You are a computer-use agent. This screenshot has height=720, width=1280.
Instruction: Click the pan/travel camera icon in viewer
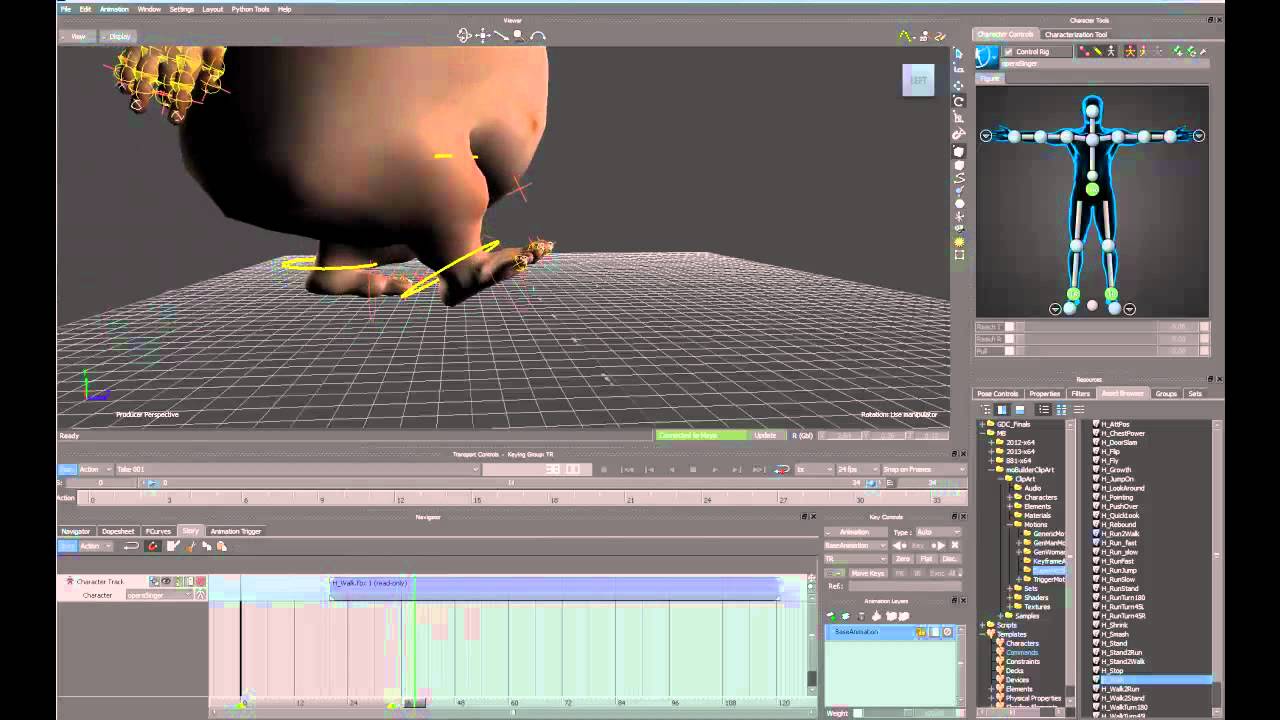coord(483,35)
